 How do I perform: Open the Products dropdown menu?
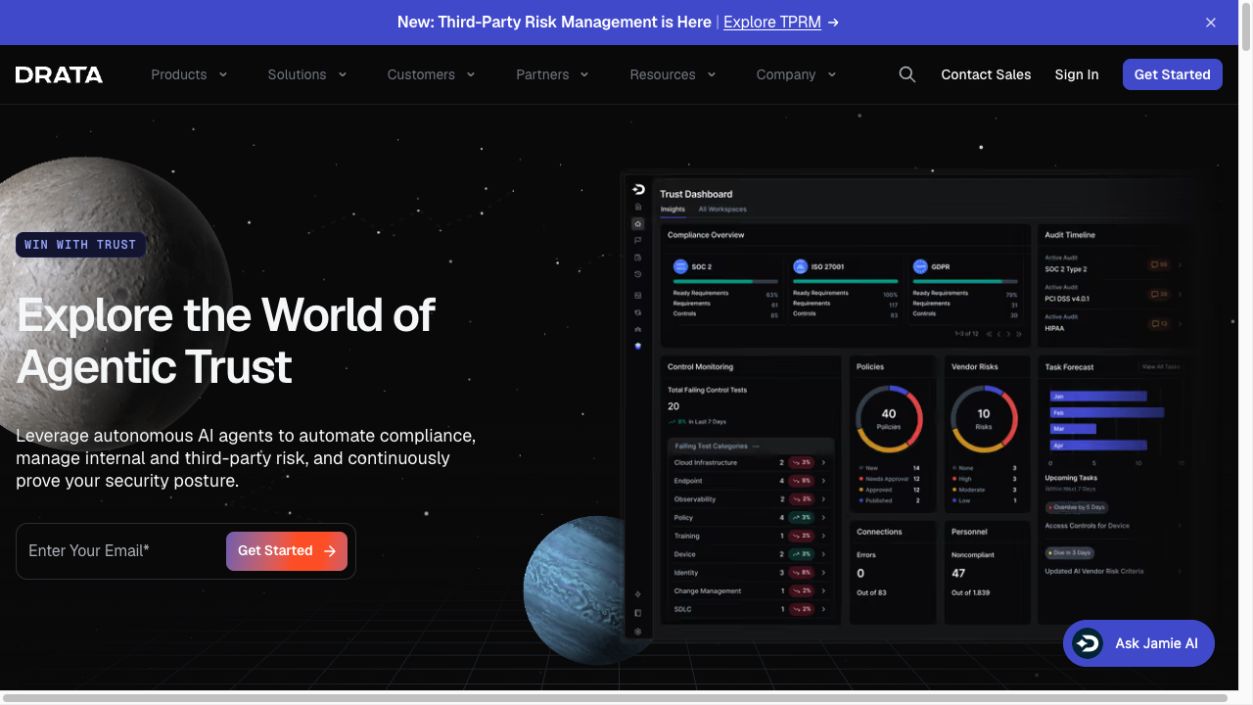click(189, 75)
